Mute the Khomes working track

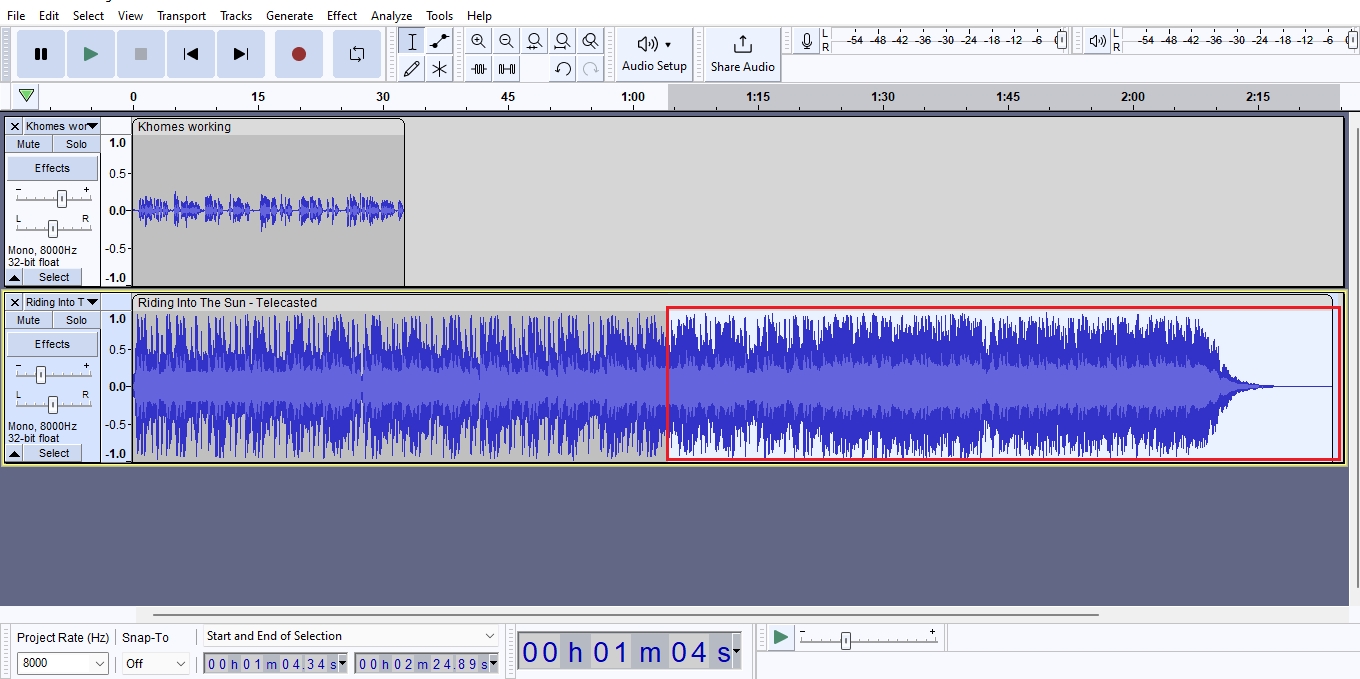pyautogui.click(x=28, y=144)
